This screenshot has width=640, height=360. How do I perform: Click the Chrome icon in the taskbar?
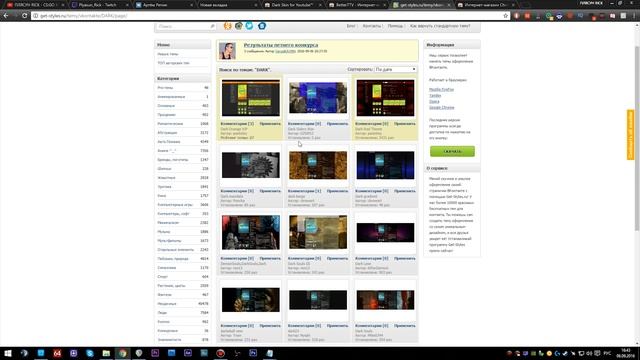(122, 353)
